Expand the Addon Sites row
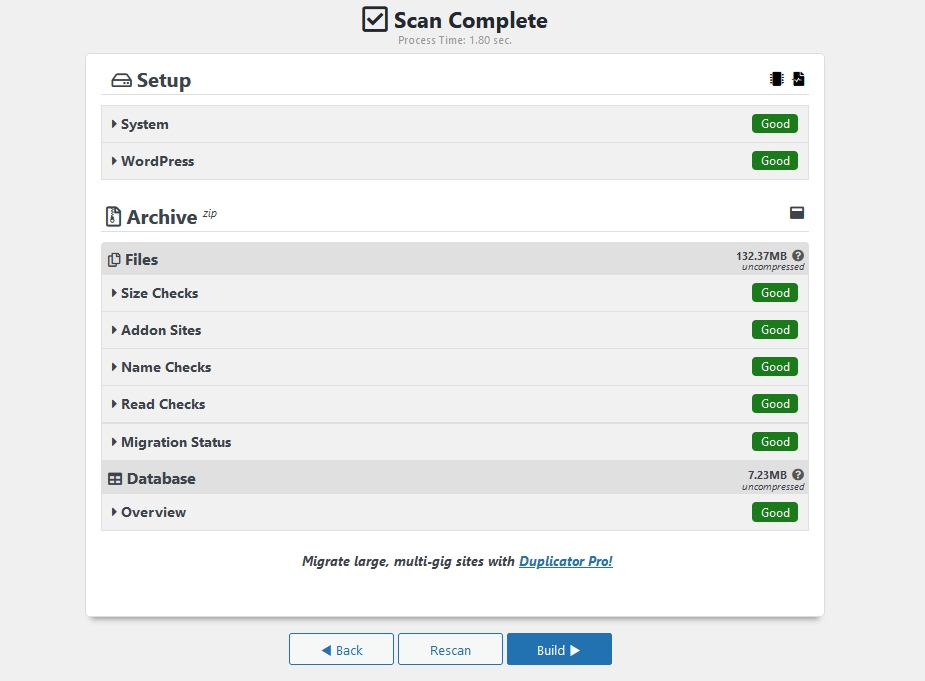Screen dimensions: 925x681 click(x=161, y=331)
